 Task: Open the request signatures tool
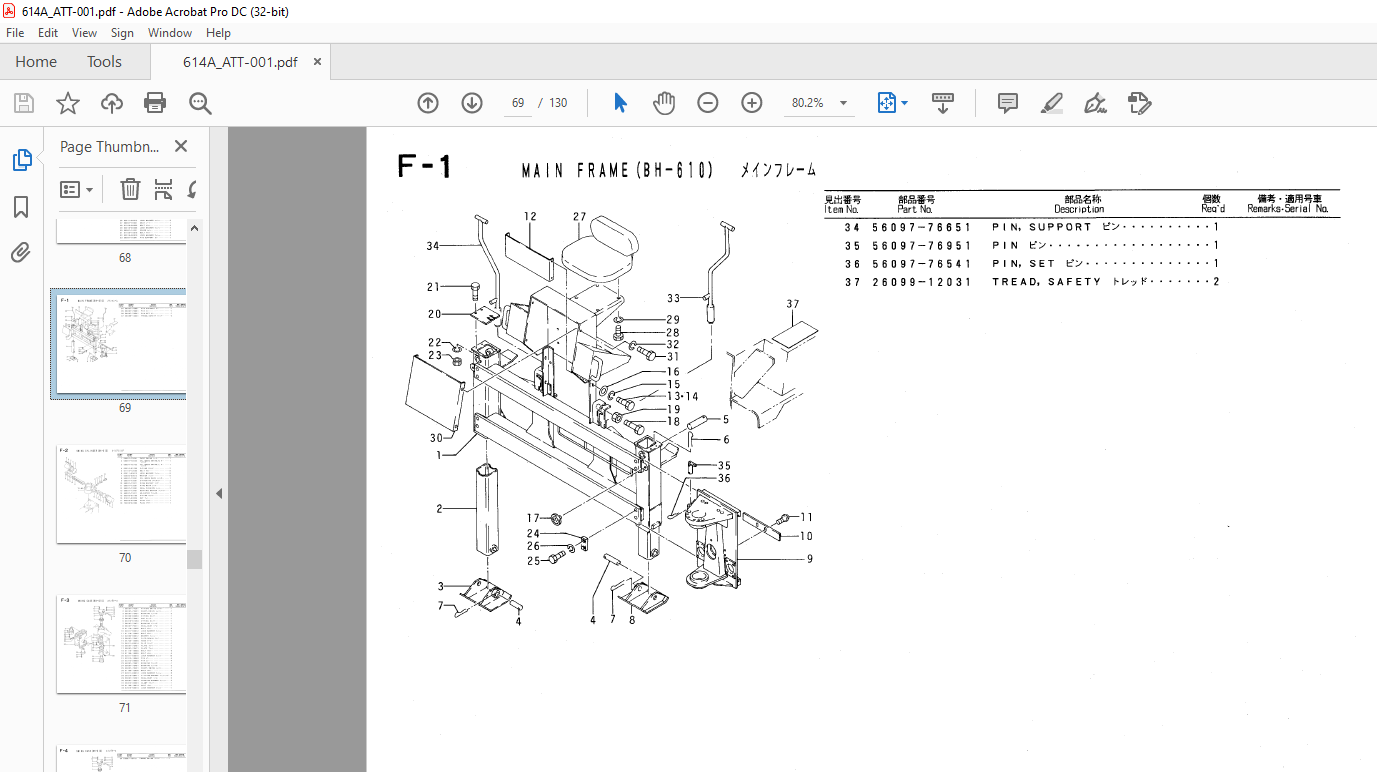click(x=1140, y=103)
